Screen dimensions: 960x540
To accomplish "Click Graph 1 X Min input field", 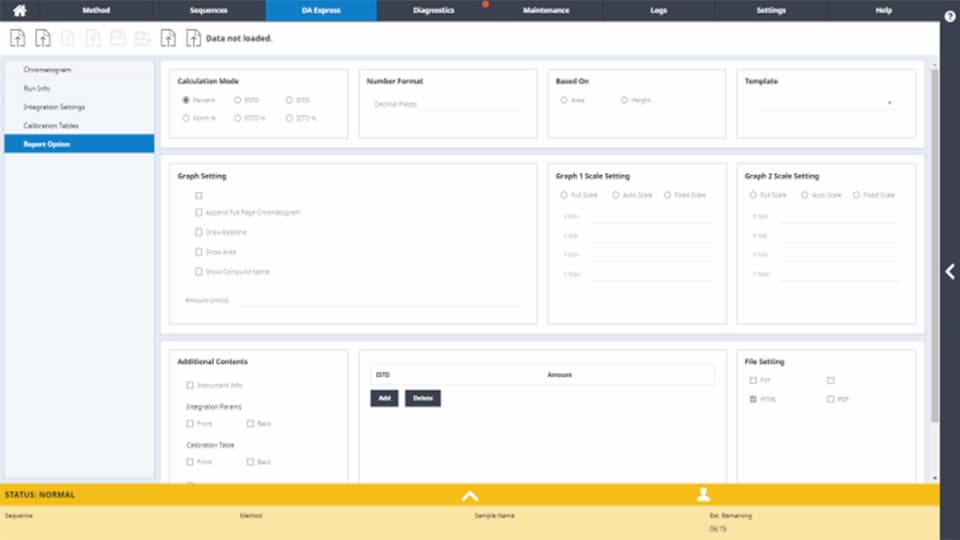I will click(x=650, y=216).
